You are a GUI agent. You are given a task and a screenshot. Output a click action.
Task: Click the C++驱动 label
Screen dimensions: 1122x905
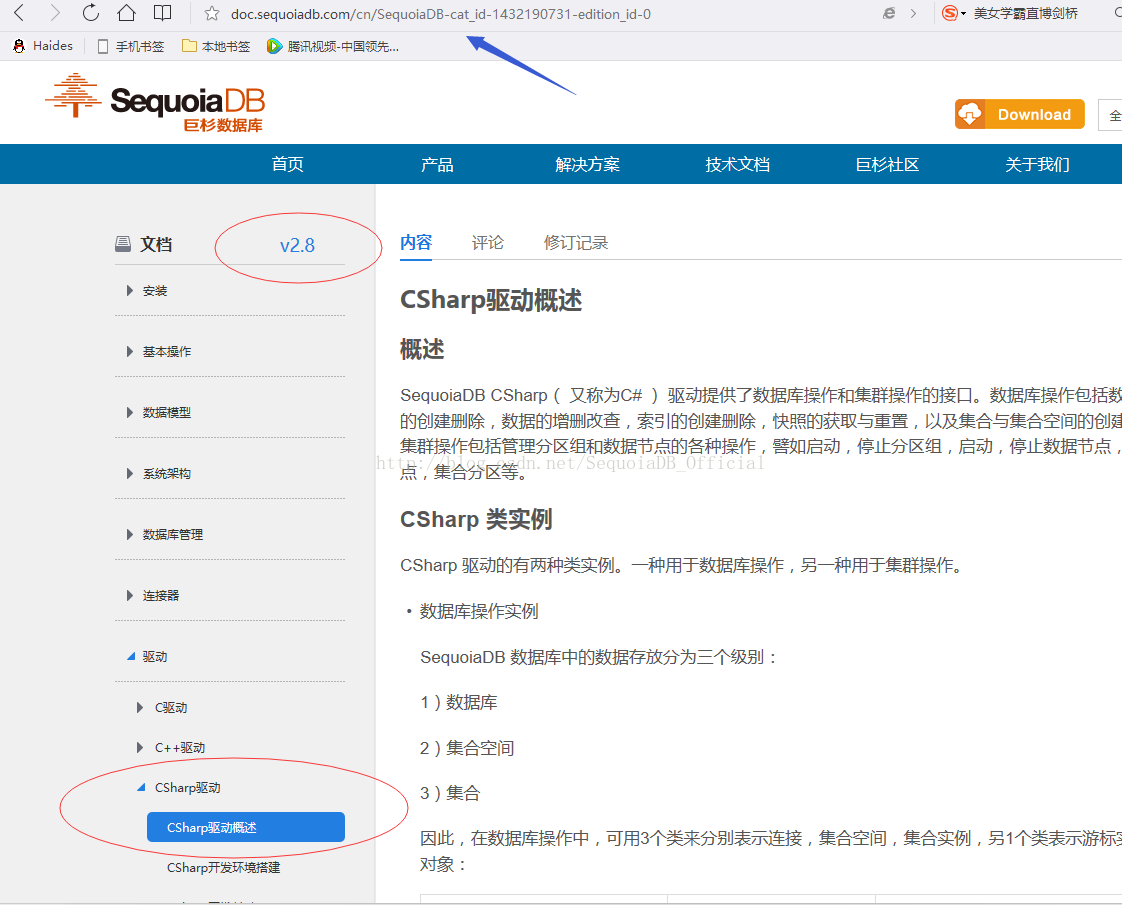pyautogui.click(x=180, y=748)
